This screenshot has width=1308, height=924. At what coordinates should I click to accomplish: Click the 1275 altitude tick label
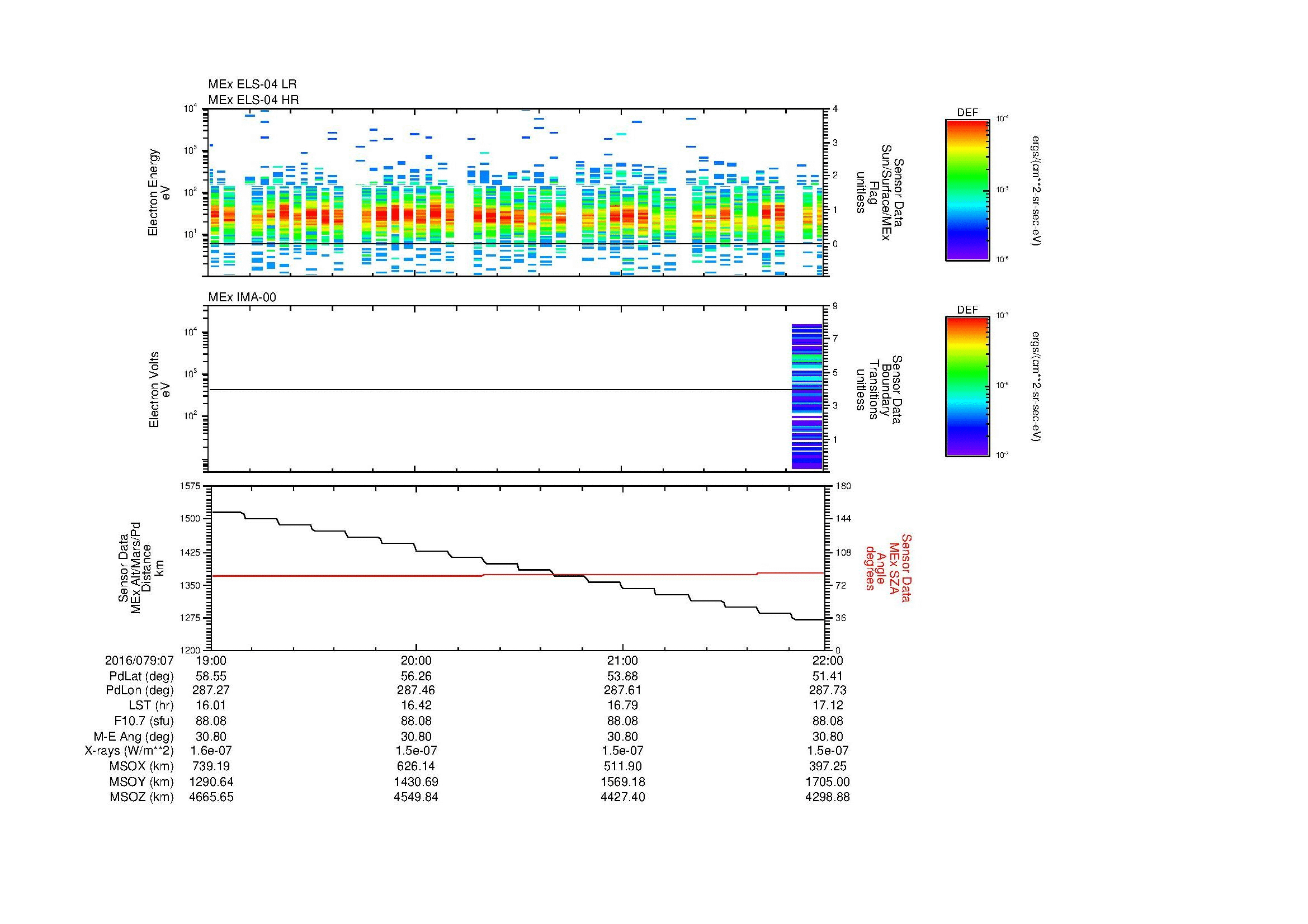(190, 618)
